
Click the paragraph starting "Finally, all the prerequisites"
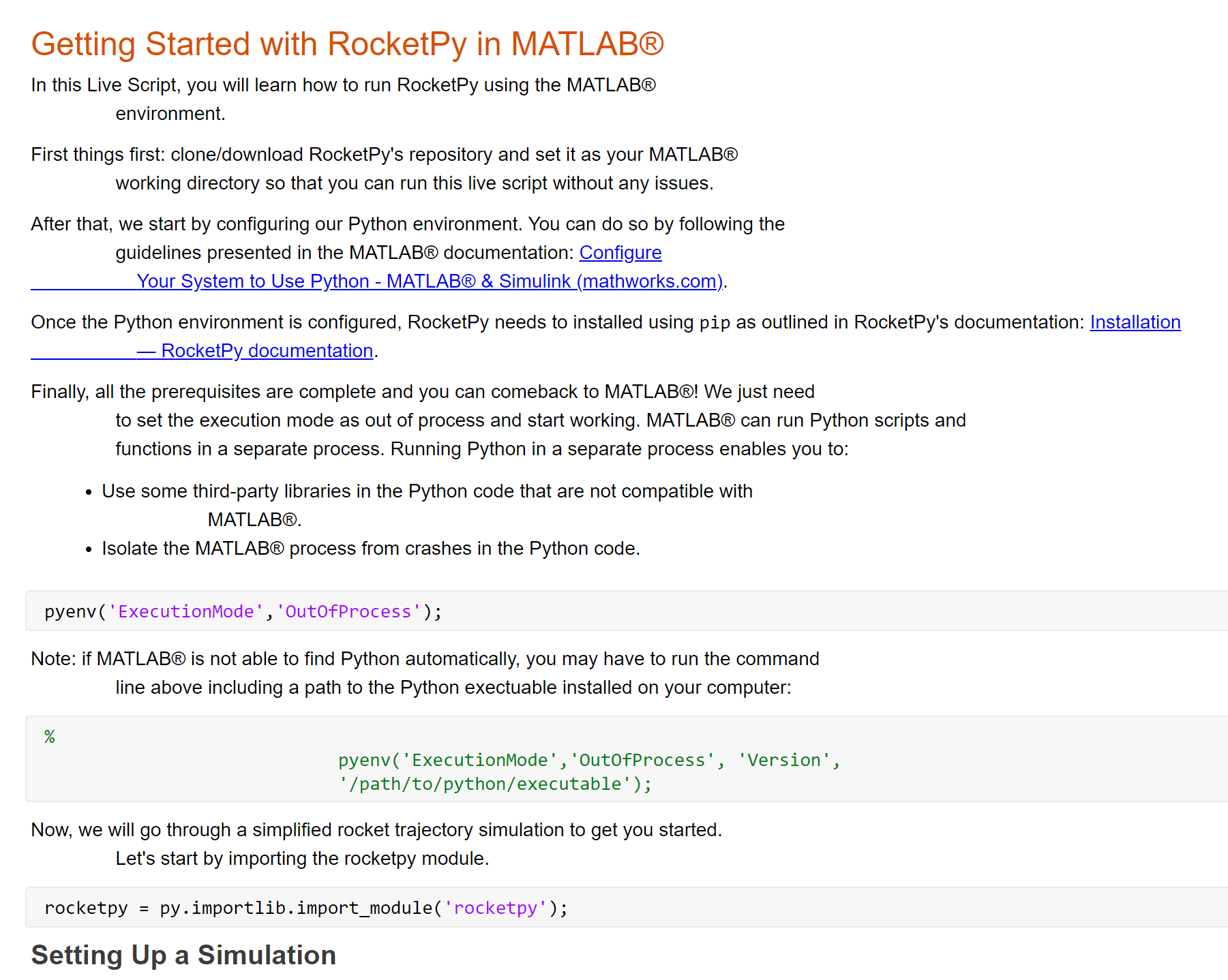coord(498,420)
